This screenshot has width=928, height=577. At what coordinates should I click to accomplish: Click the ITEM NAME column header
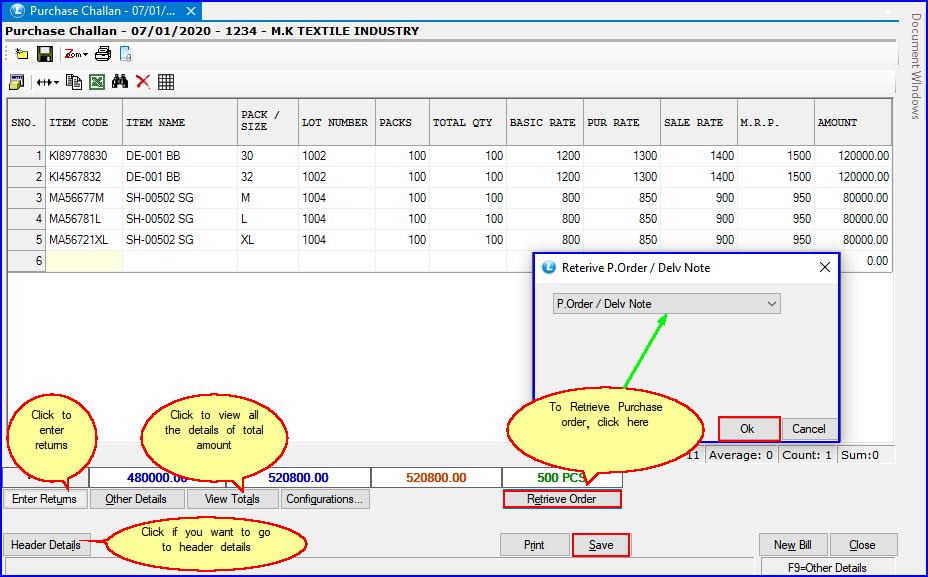pyautogui.click(x=179, y=123)
